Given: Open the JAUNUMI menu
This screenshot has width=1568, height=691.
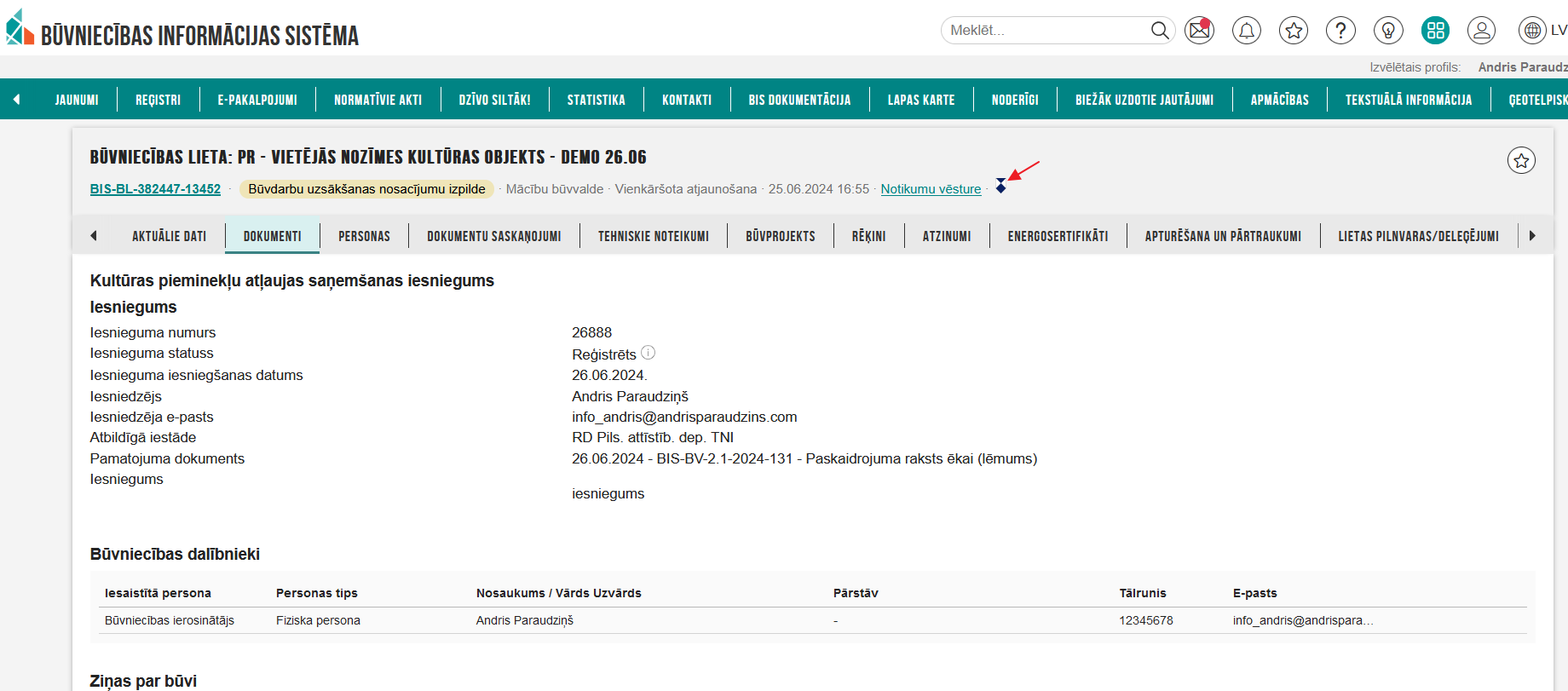Looking at the screenshot, I should (x=77, y=100).
